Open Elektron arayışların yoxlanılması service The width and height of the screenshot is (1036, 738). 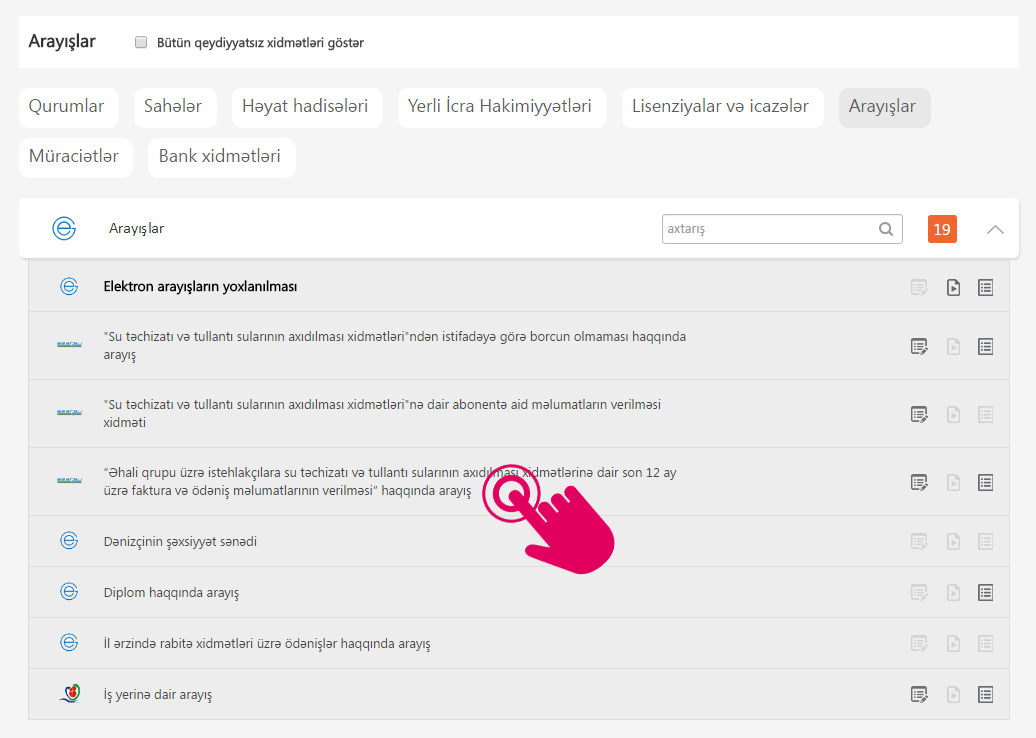tap(200, 287)
